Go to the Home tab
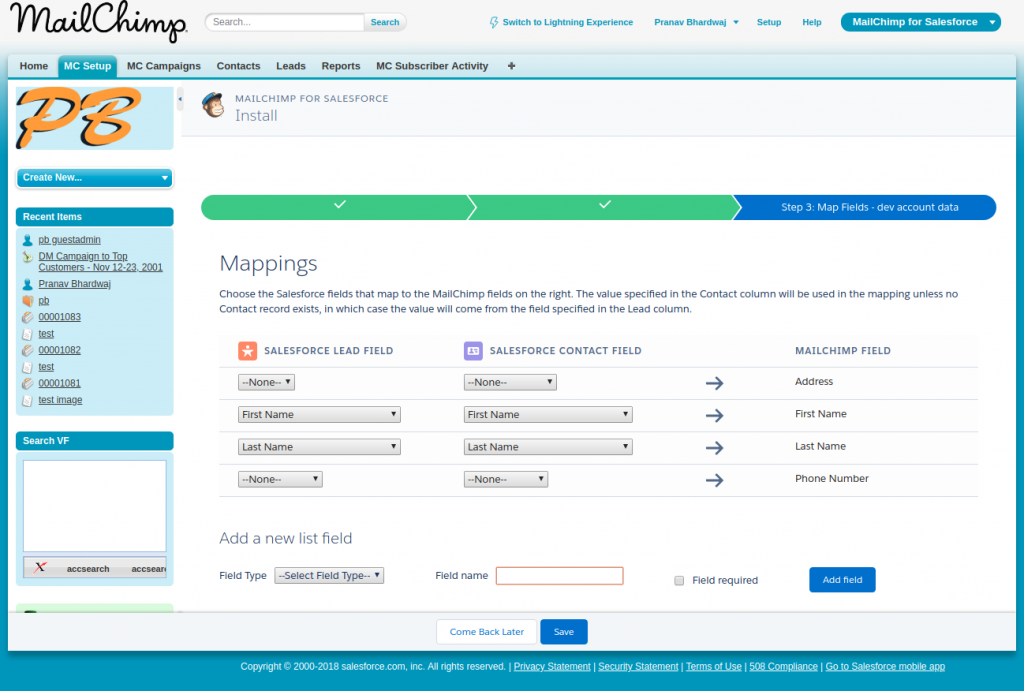The height and width of the screenshot is (691, 1024). (x=34, y=66)
